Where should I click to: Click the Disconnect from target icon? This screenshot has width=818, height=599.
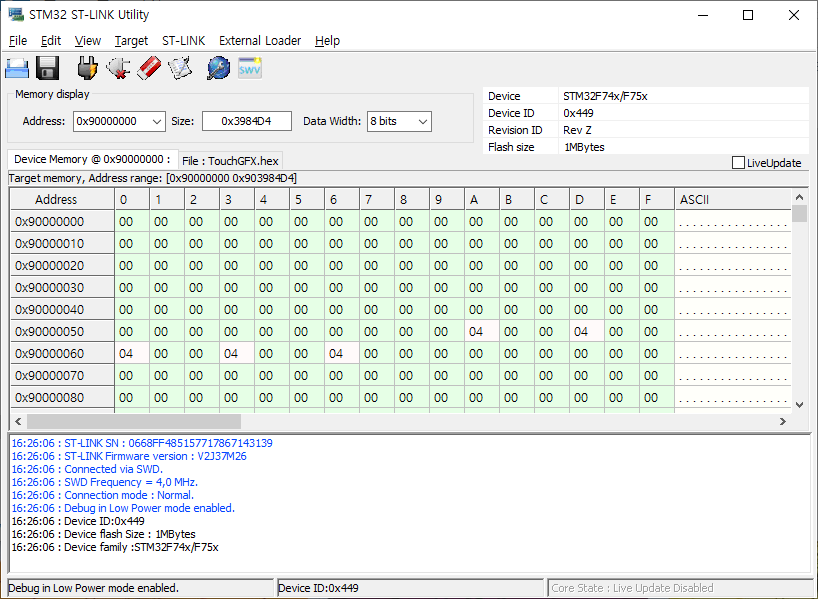coord(118,68)
